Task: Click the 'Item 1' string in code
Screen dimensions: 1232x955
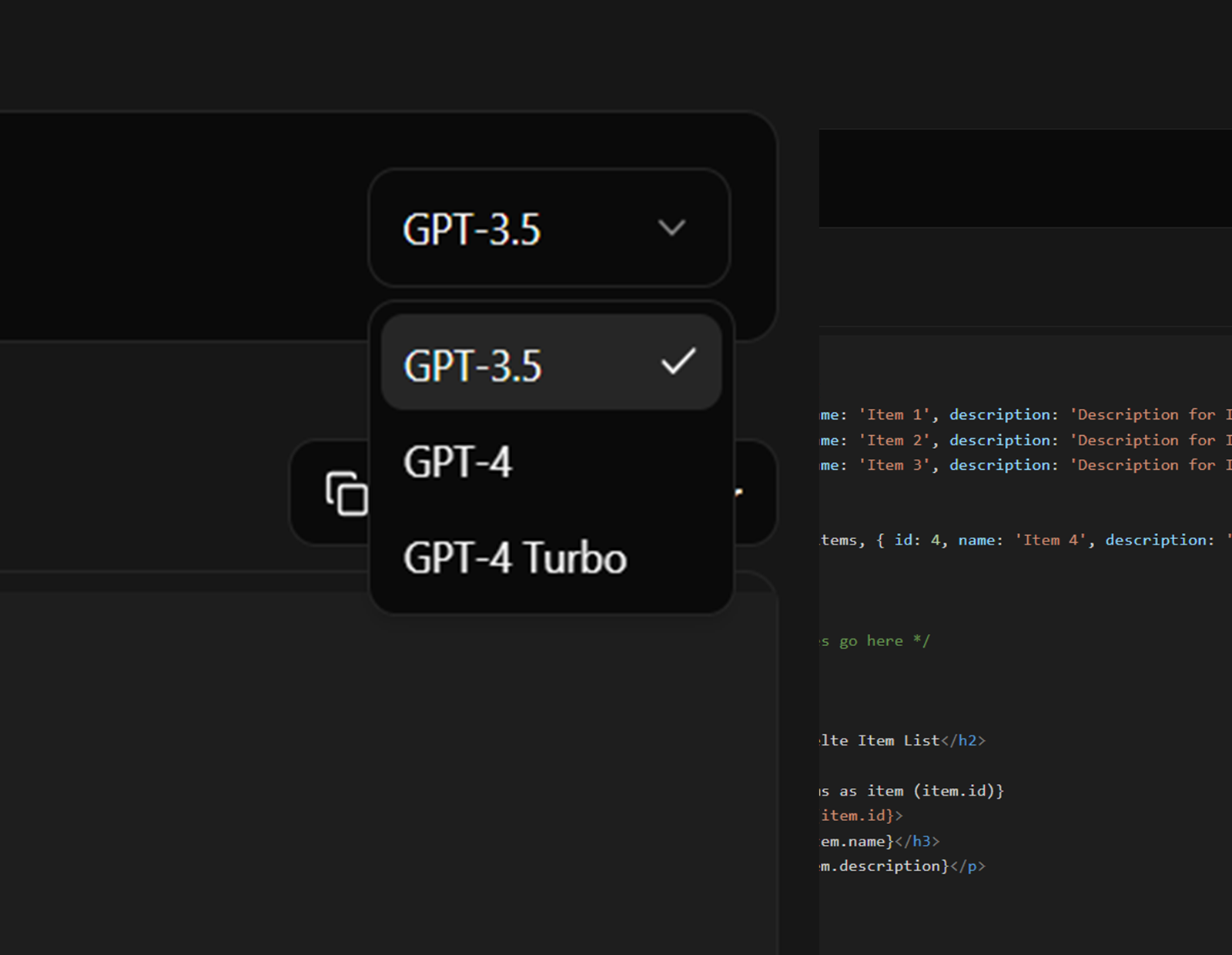Action: (x=895, y=415)
